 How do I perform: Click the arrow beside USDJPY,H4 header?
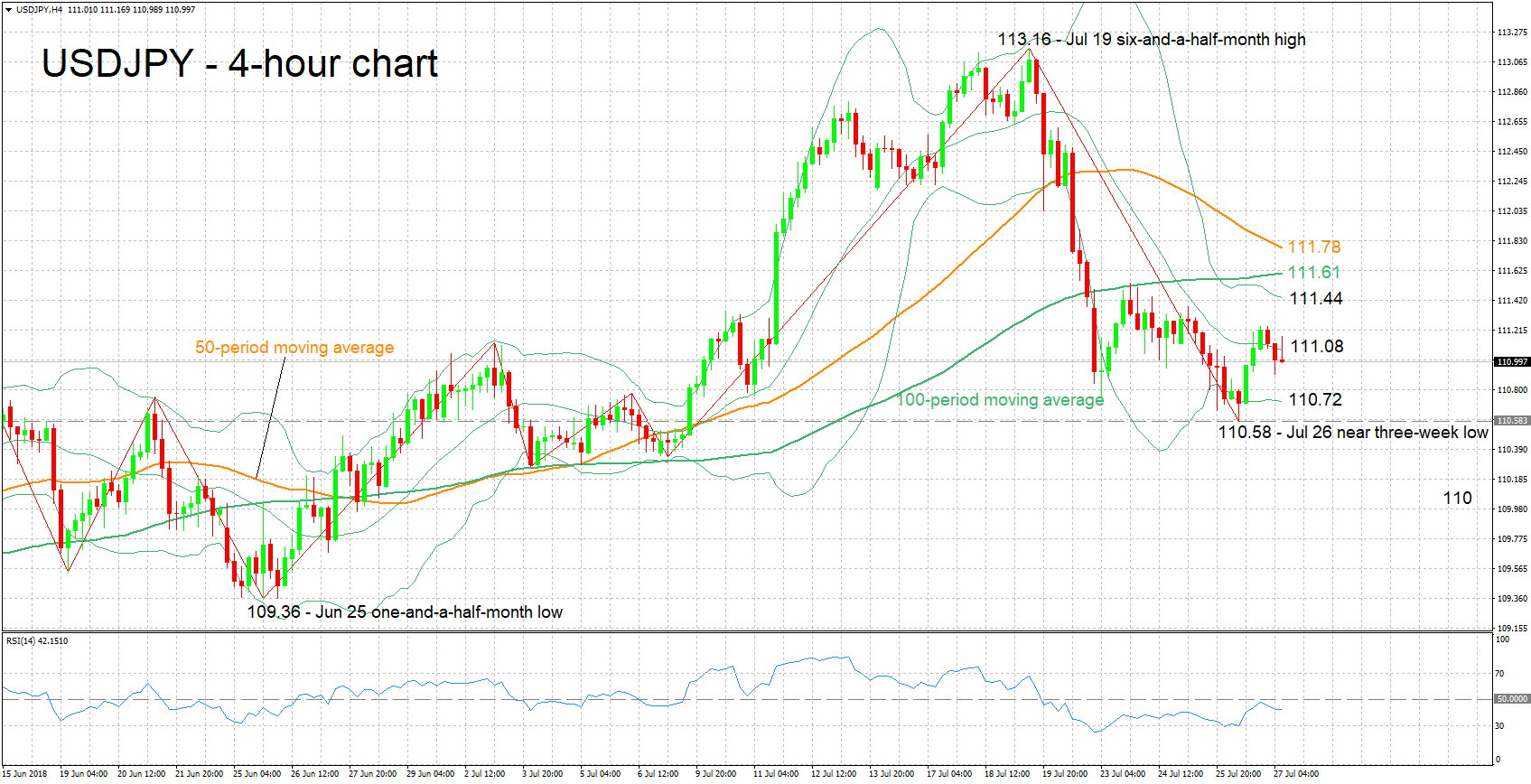point(8,9)
